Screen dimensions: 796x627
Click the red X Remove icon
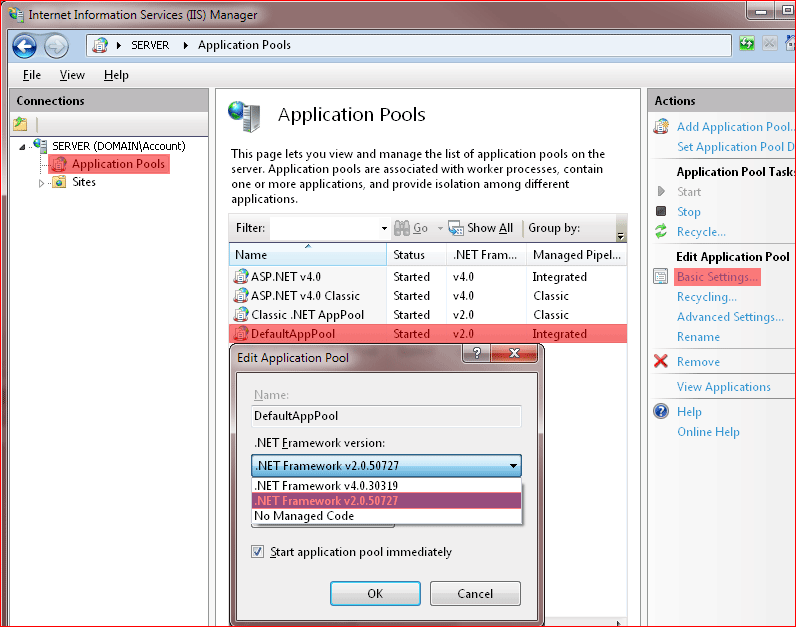(661, 361)
